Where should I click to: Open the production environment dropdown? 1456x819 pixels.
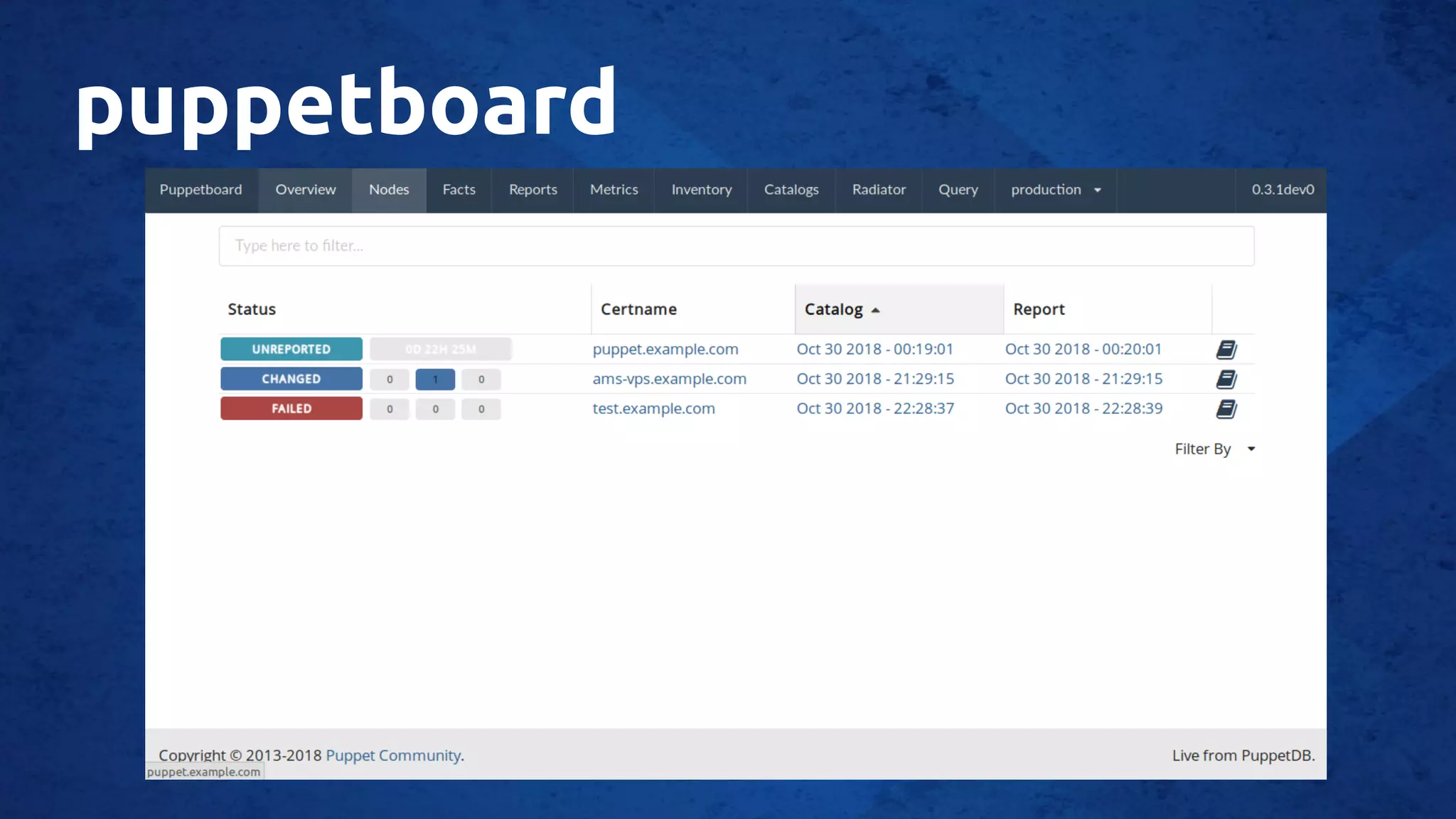pos(1056,190)
